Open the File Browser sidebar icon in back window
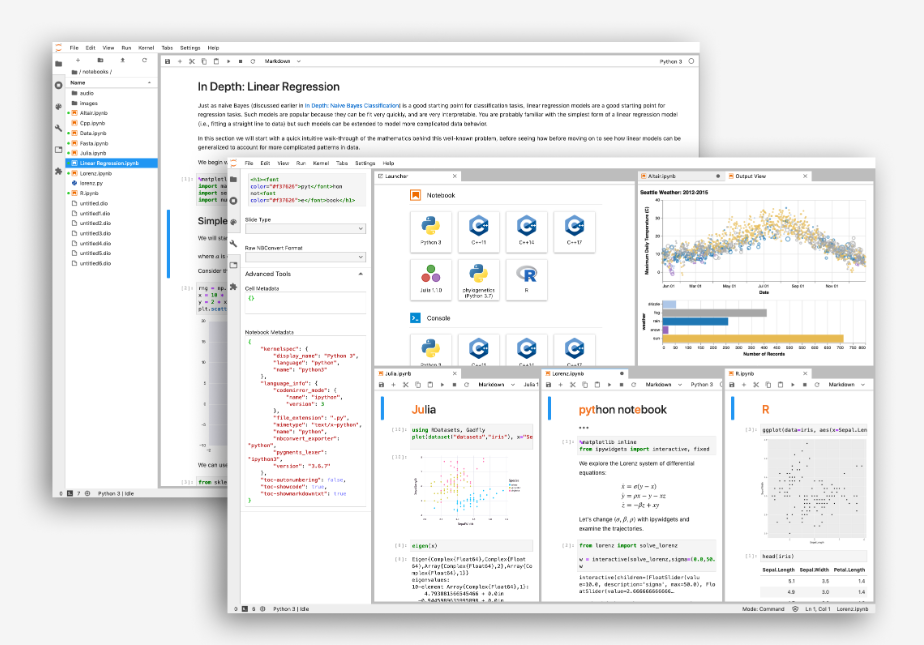 coord(58,64)
